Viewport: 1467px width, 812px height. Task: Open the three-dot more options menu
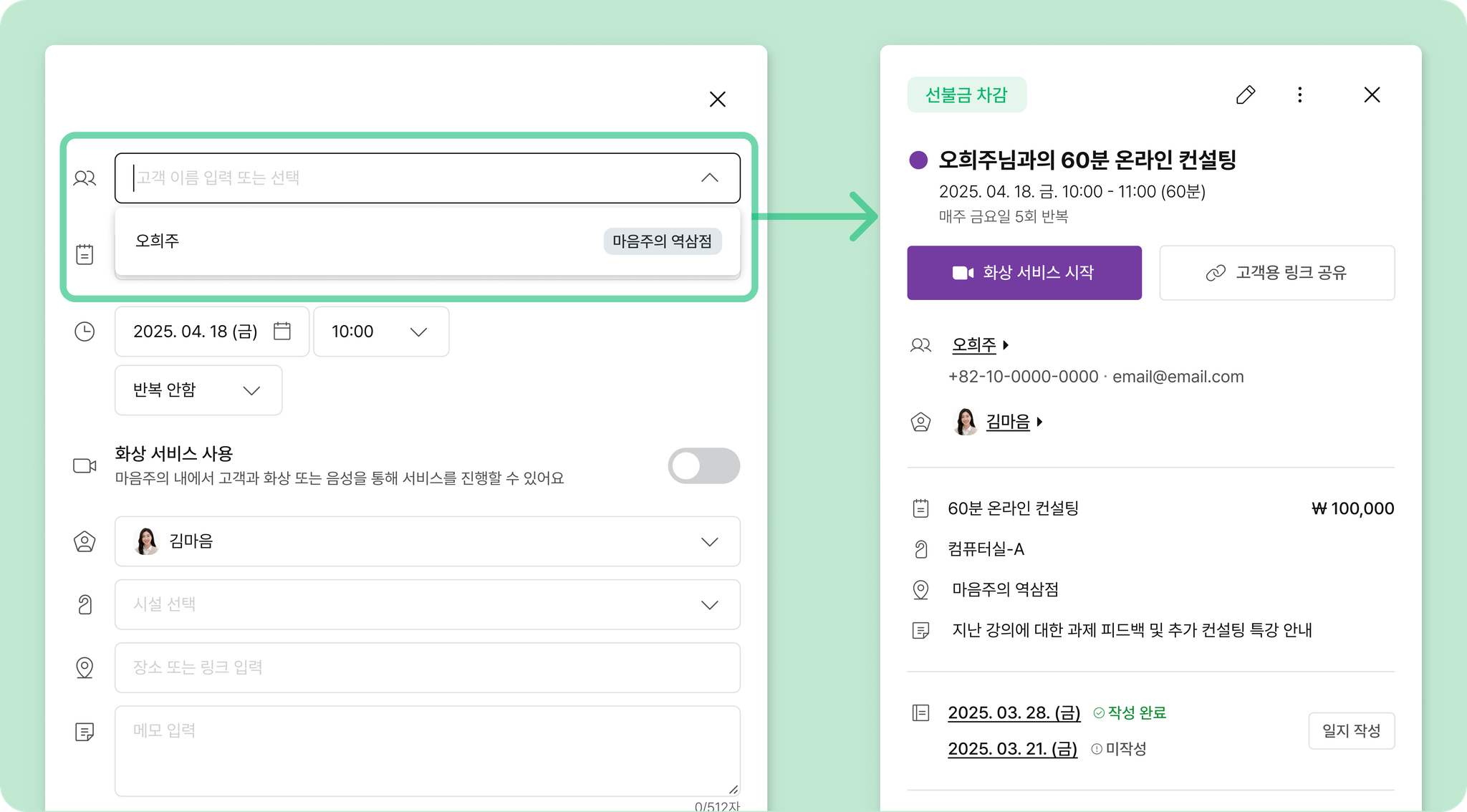(x=1300, y=95)
